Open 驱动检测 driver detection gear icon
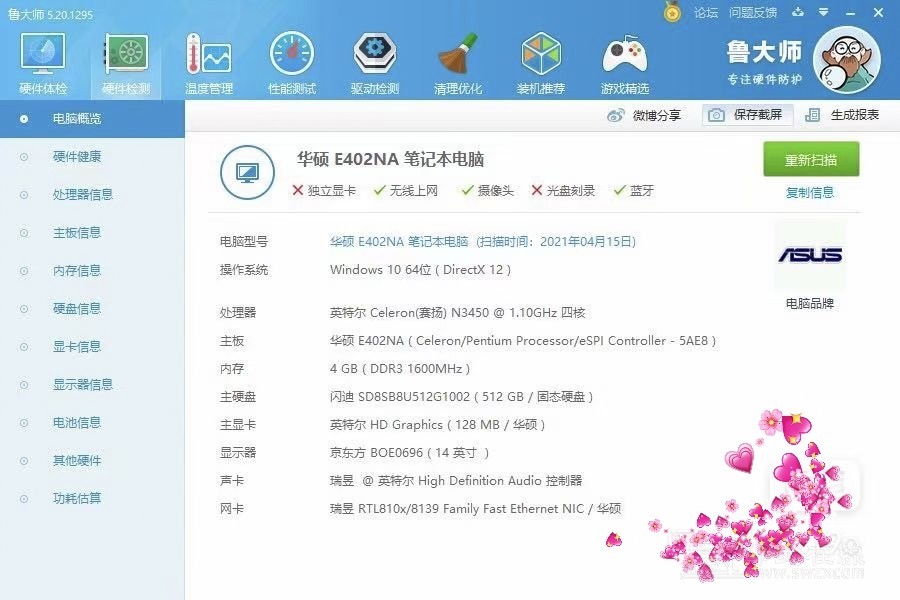Viewport: 900px width, 600px height. tap(375, 62)
